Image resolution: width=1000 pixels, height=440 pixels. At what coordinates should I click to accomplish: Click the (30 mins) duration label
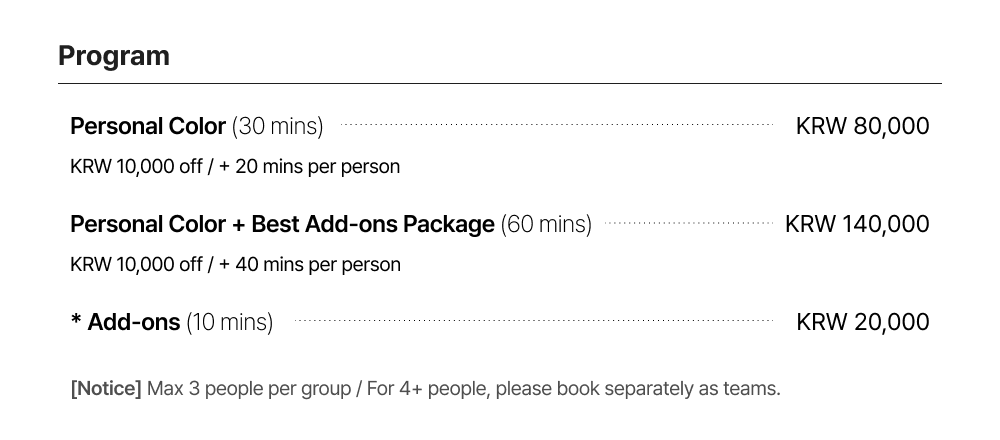coord(278,126)
